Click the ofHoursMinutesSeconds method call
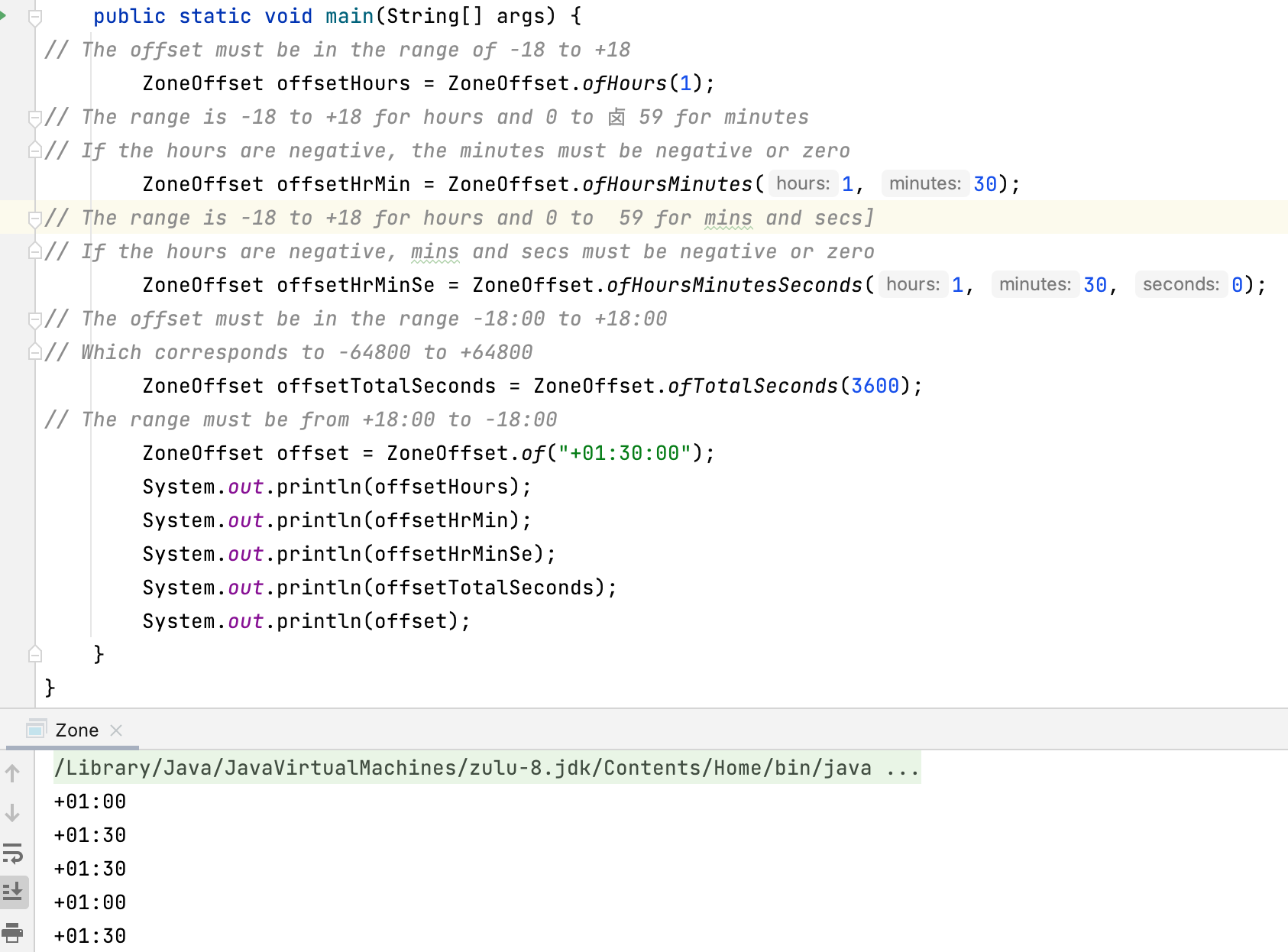The height and width of the screenshot is (952, 1288). [733, 285]
